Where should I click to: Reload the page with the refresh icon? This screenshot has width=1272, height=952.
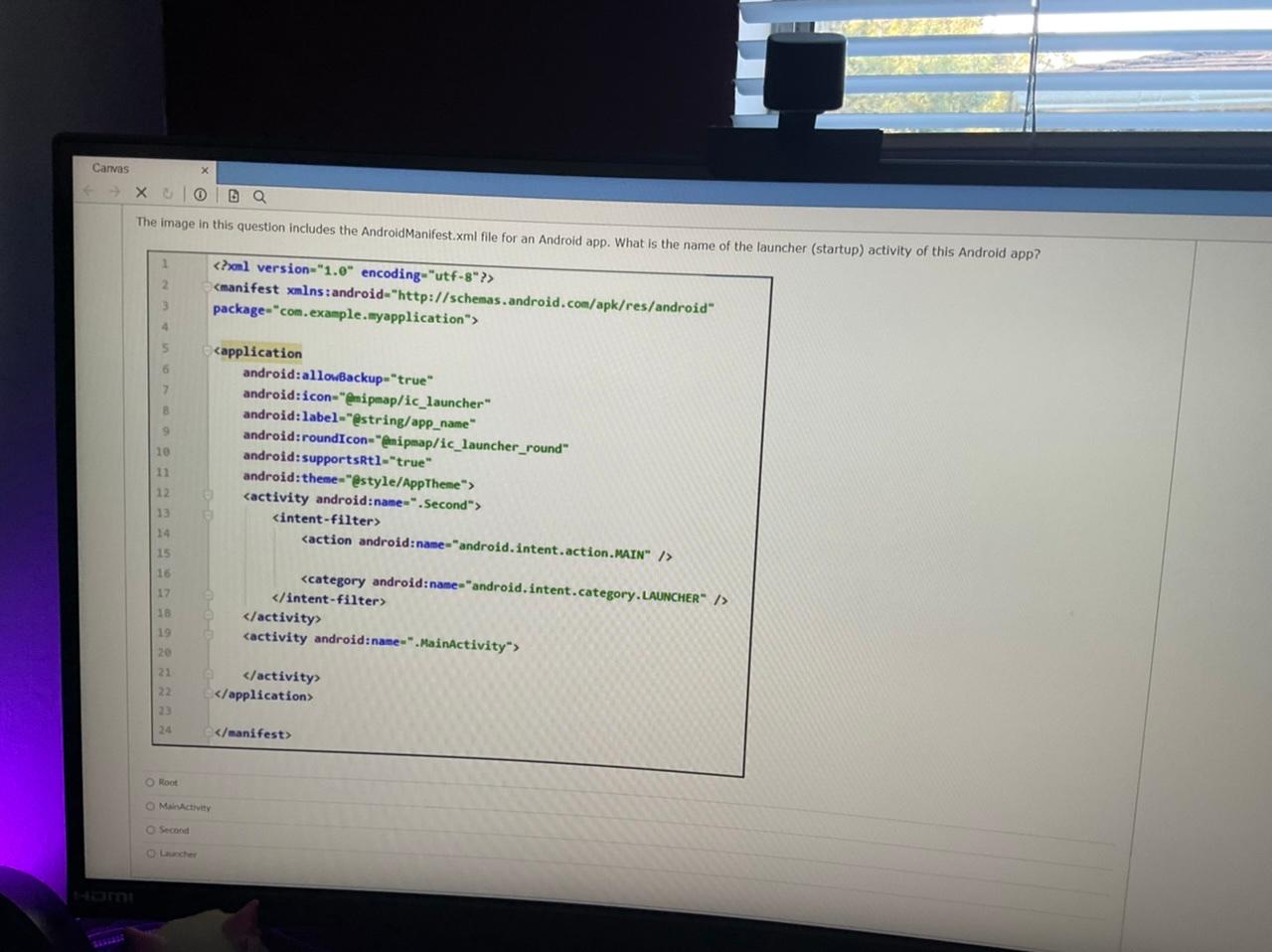click(x=167, y=193)
